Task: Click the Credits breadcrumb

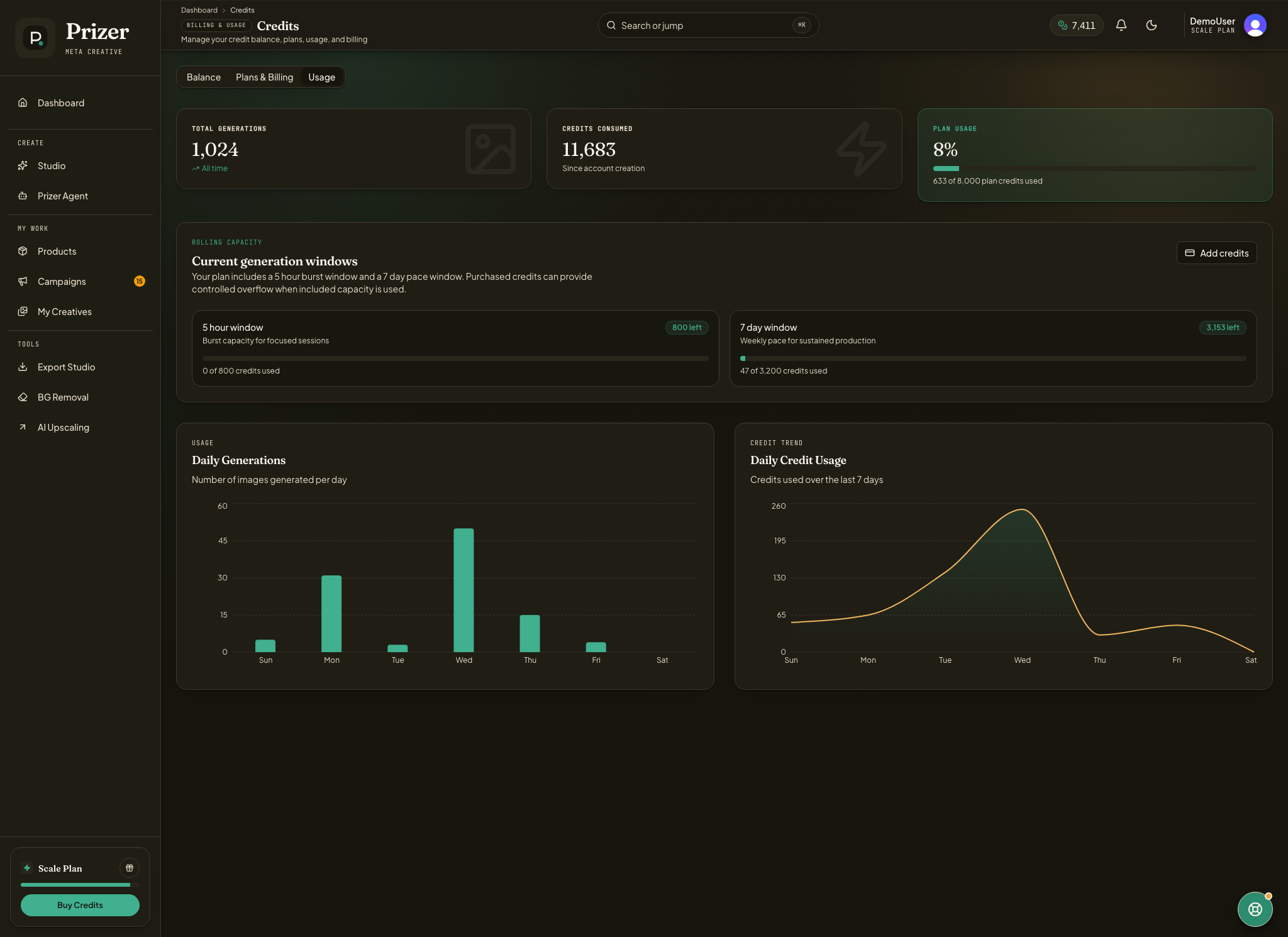Action: click(242, 10)
